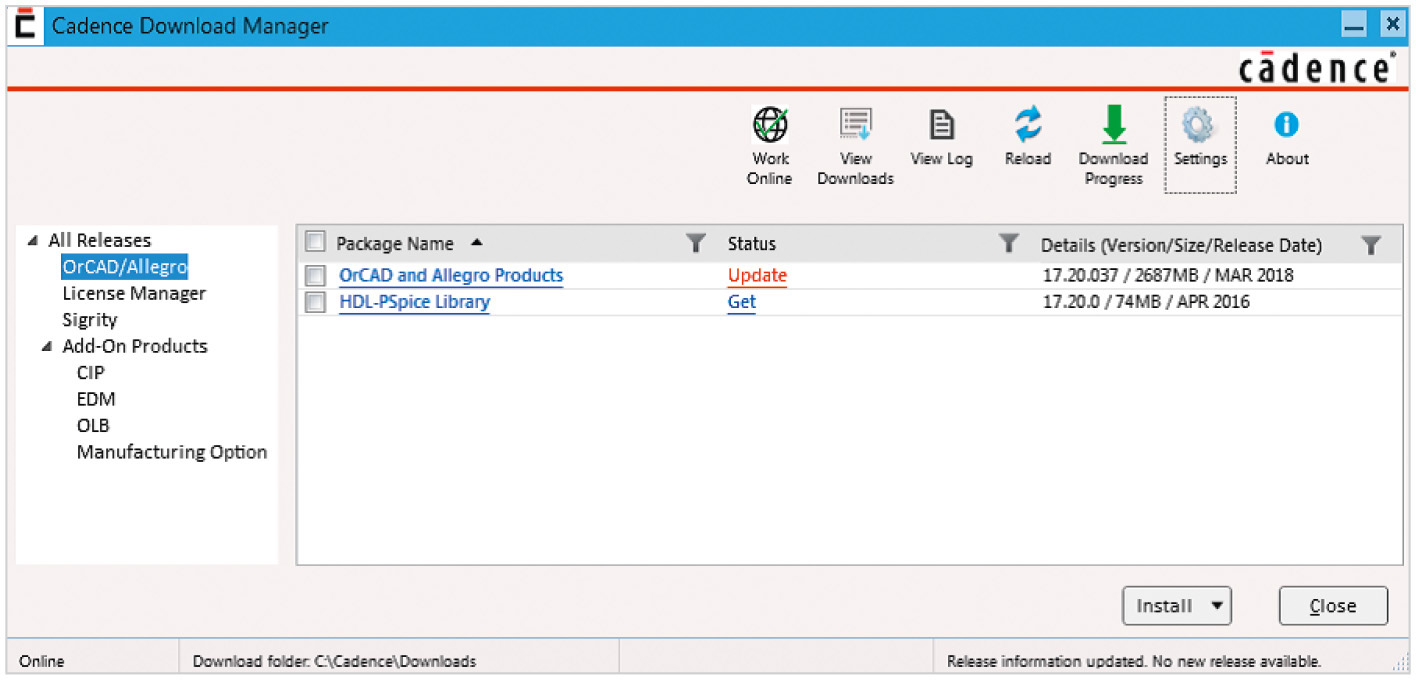Filter the Status column
1416x682 pixels.
(x=1010, y=243)
